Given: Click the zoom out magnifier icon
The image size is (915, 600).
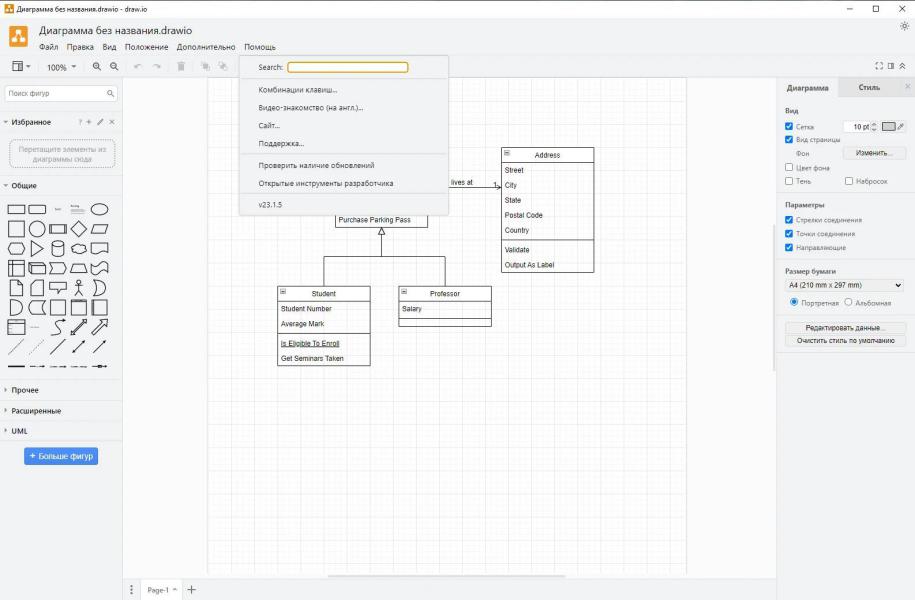Looking at the screenshot, I should (114, 67).
